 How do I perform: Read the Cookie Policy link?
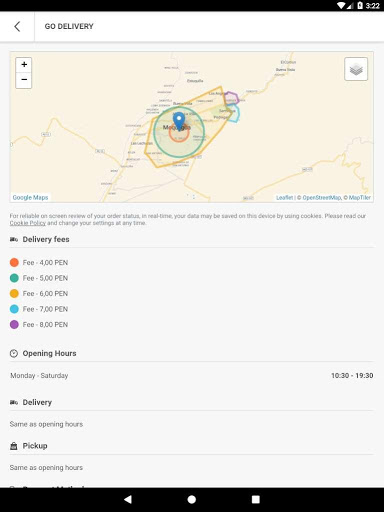[x=28, y=223]
